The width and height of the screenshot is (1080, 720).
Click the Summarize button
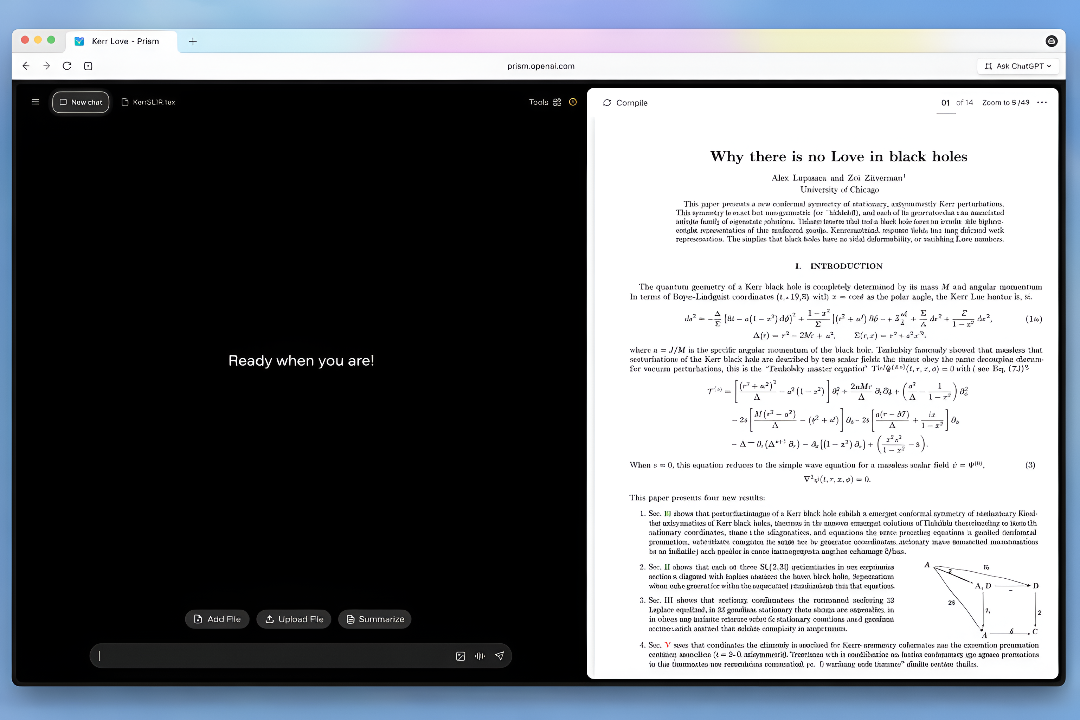click(375, 619)
